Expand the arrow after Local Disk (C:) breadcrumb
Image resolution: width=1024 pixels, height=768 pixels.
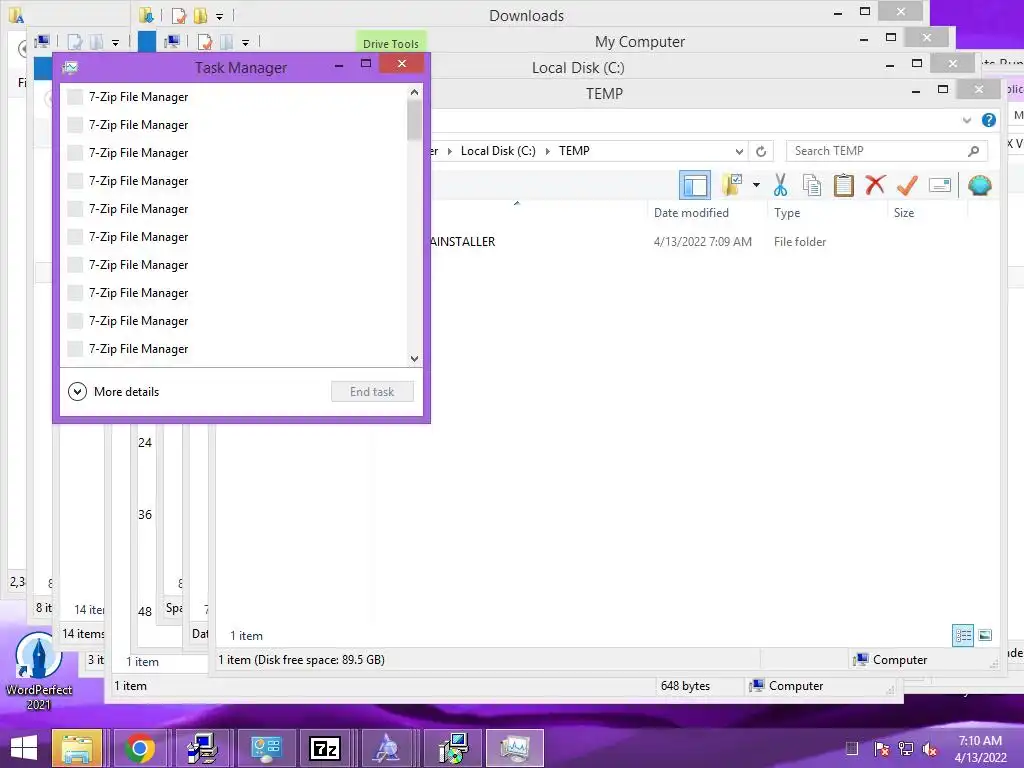pyautogui.click(x=547, y=152)
